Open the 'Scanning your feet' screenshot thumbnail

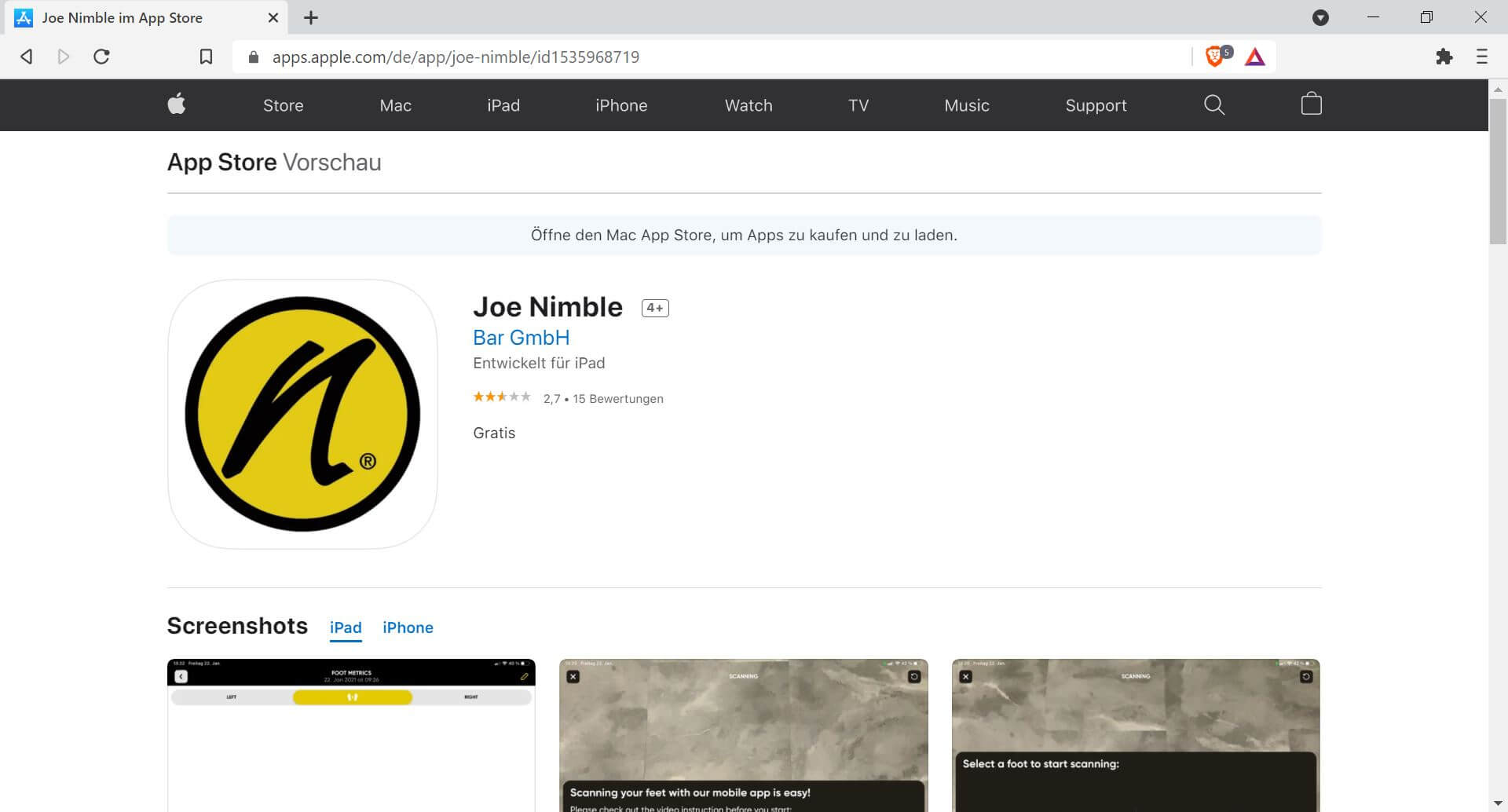(x=744, y=735)
